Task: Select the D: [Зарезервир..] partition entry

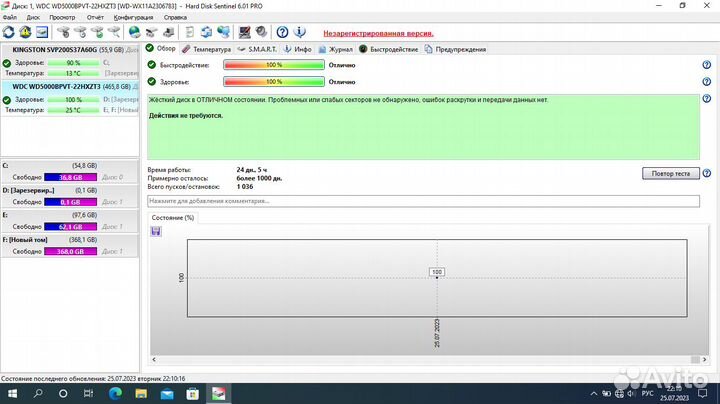Action: click(x=70, y=196)
